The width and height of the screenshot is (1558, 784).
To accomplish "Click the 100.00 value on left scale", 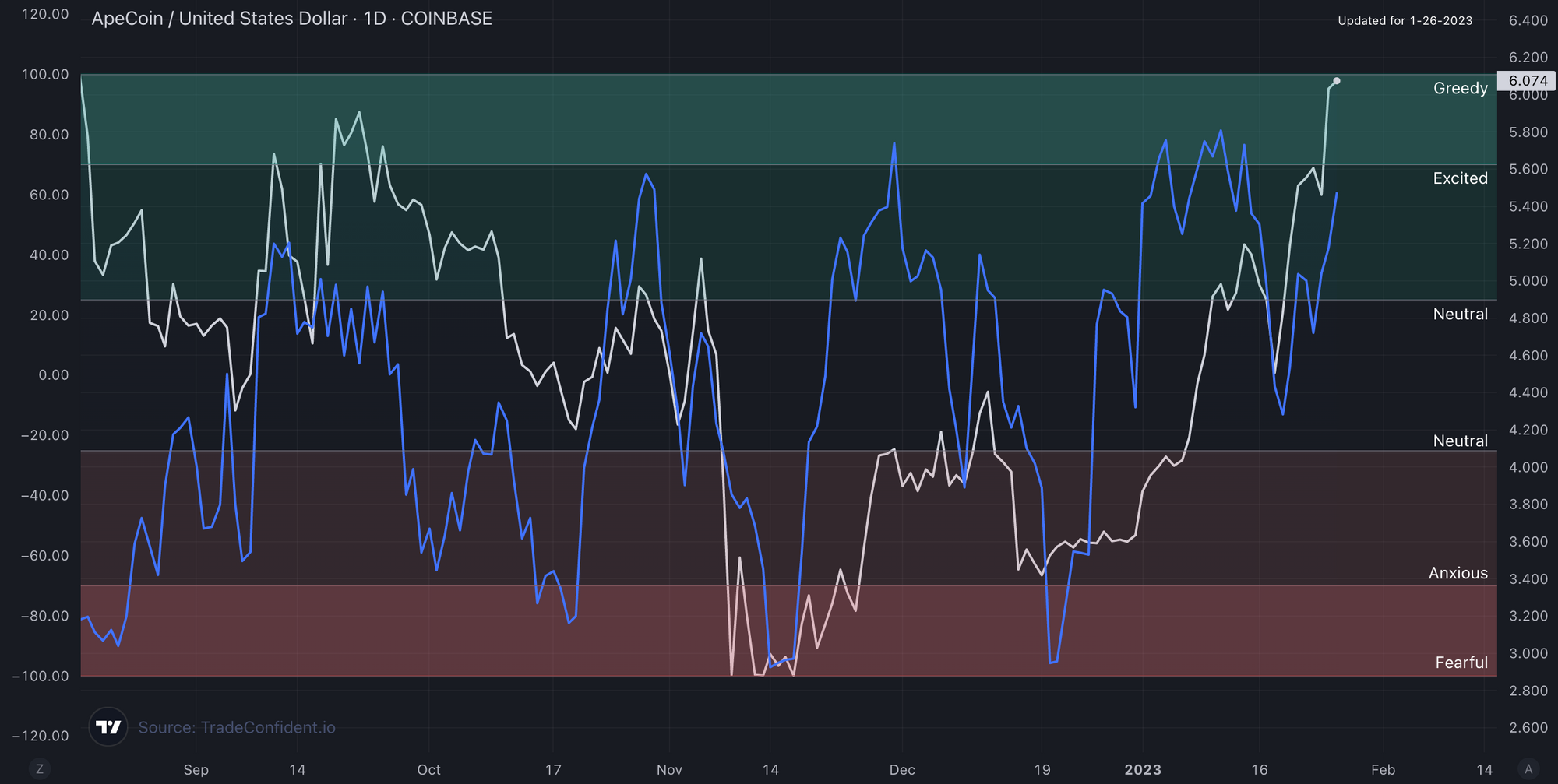I will click(x=45, y=75).
